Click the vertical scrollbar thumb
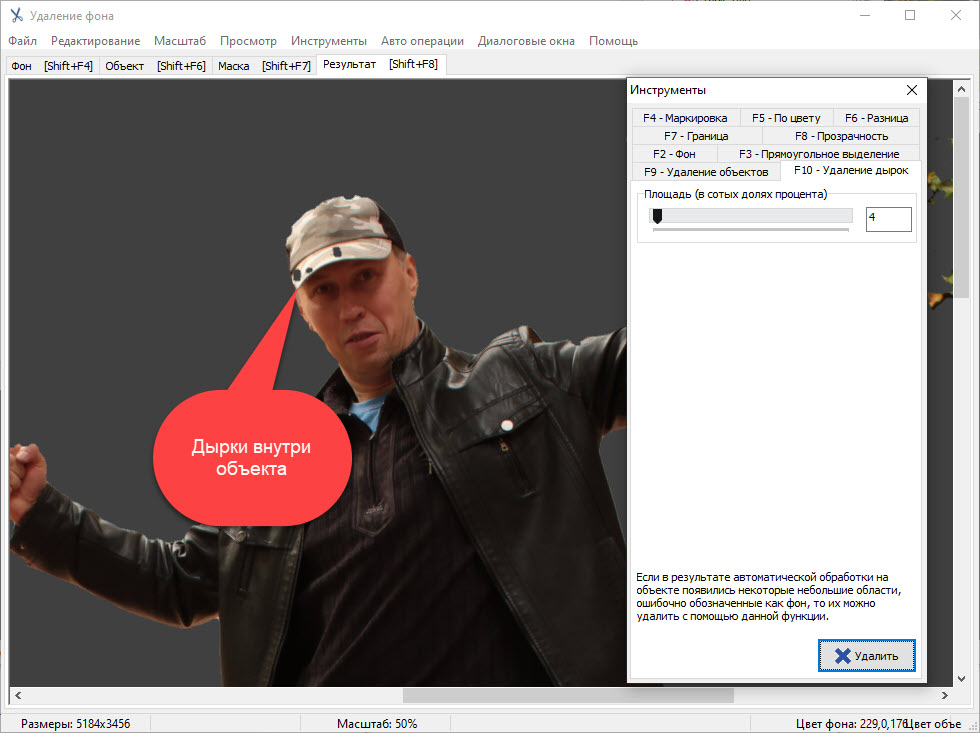The width and height of the screenshot is (980, 733). pos(961,196)
